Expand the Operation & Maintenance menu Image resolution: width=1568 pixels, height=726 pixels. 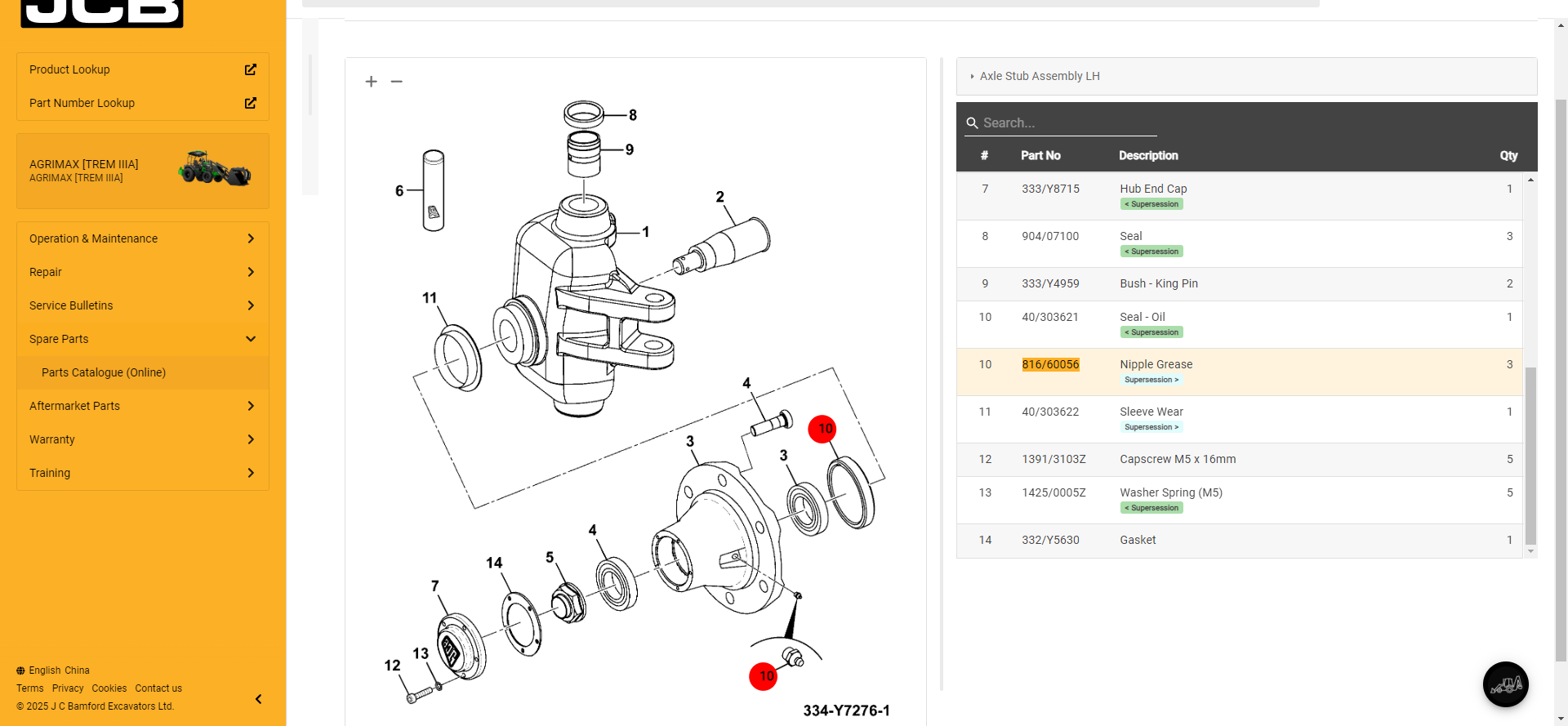coord(251,238)
